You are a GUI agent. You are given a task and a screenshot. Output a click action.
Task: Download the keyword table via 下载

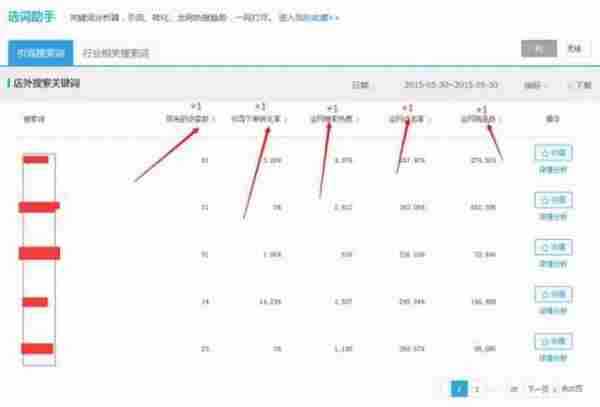click(581, 86)
